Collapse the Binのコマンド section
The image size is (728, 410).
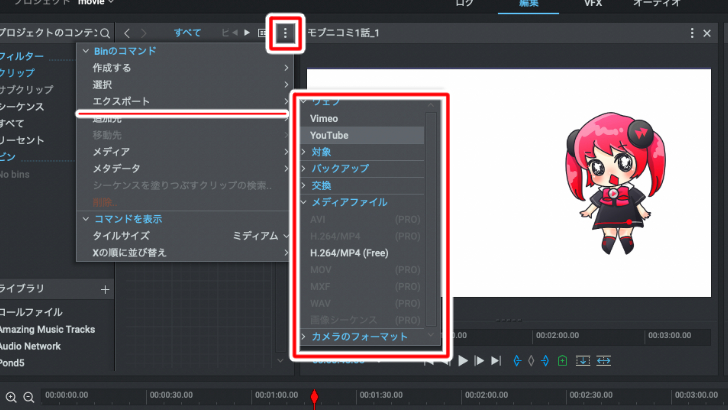[x=86, y=51]
